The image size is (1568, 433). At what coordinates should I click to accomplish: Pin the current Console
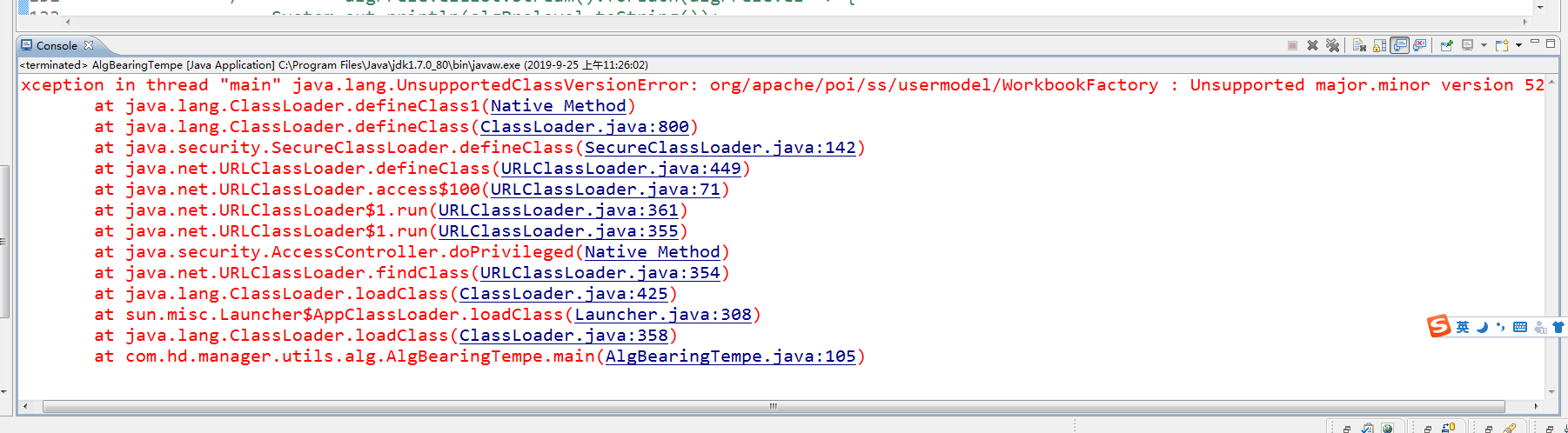click(1447, 45)
